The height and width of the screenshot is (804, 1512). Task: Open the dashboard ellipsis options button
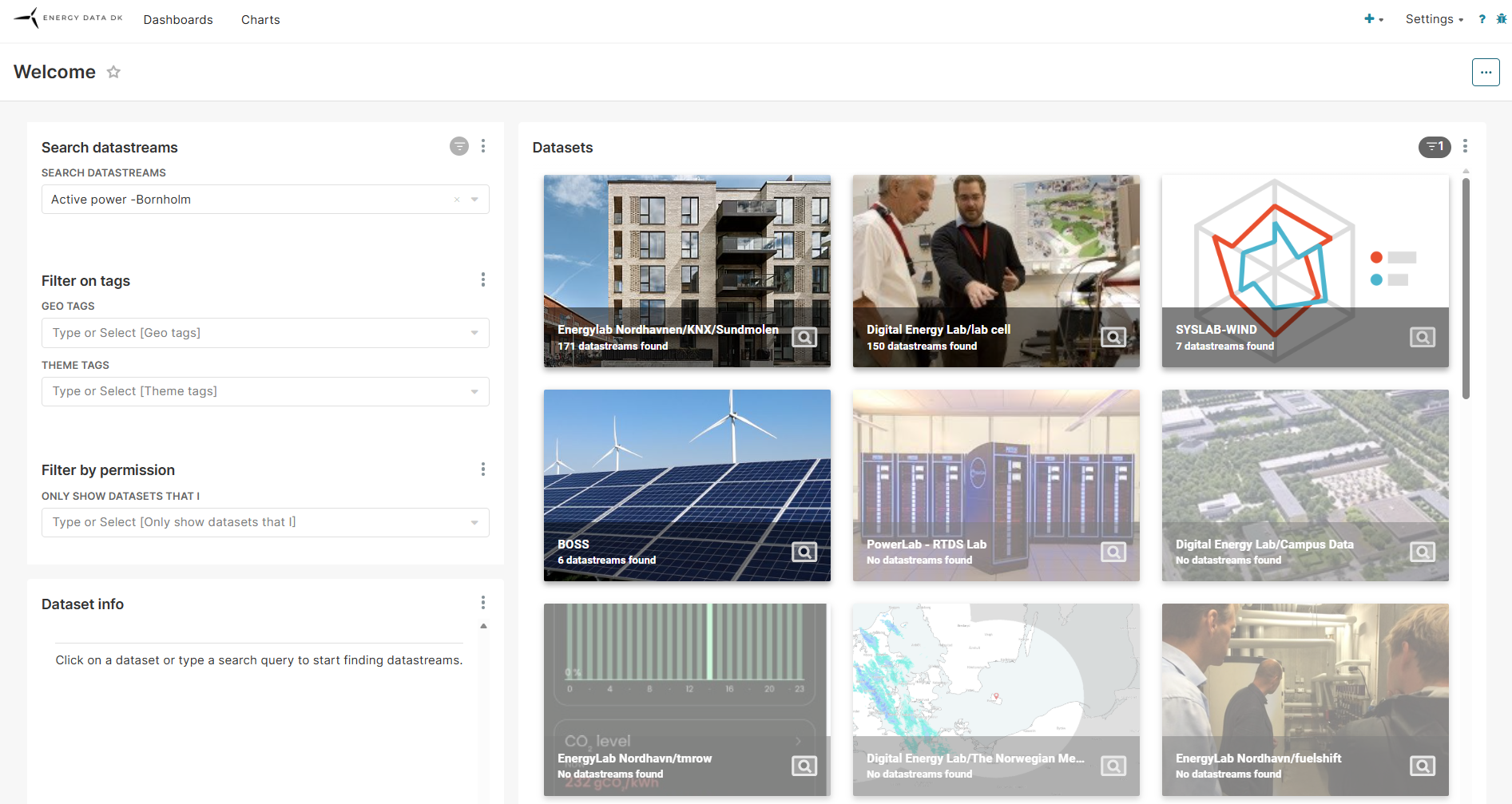1485,72
